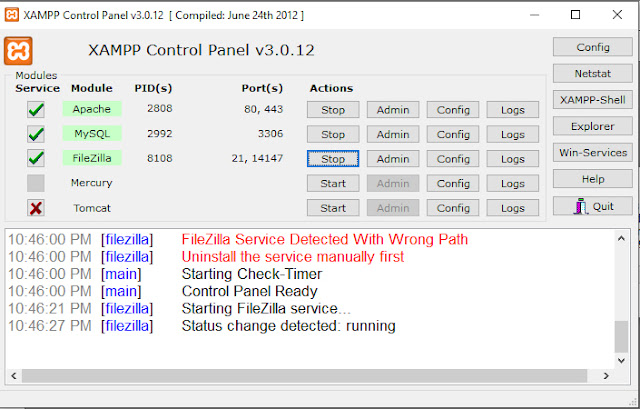Open Apache Config button

point(453,110)
